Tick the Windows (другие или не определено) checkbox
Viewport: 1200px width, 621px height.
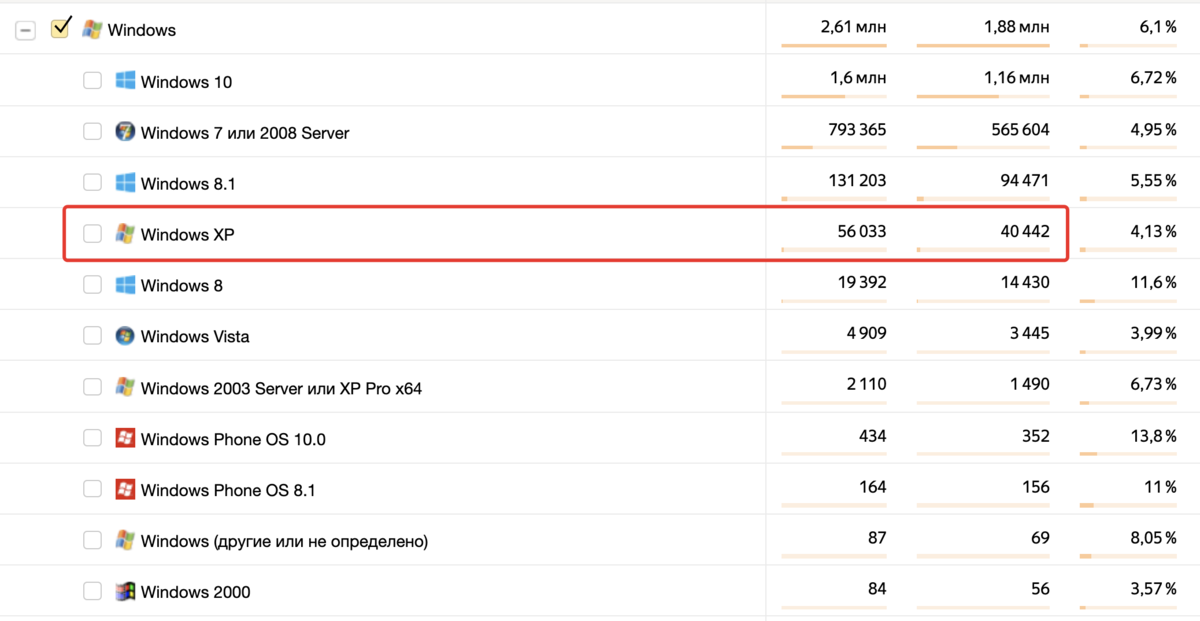coord(92,540)
